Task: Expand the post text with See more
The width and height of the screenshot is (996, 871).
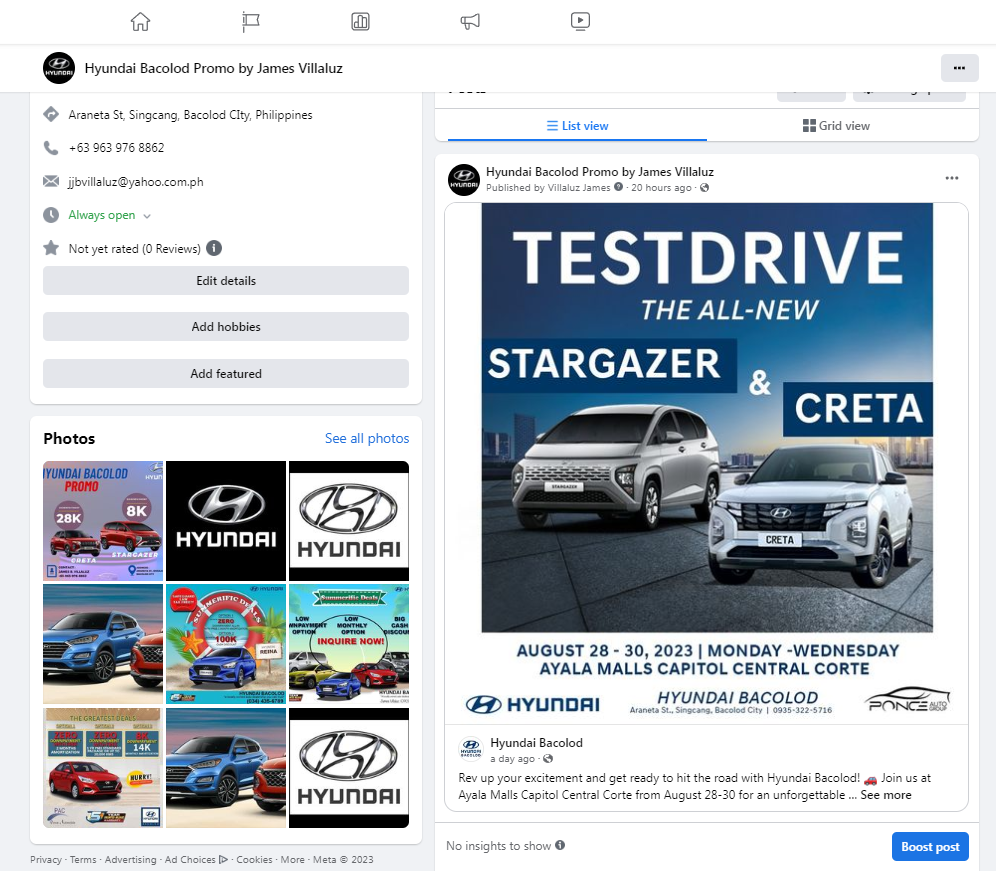Action: pos(885,795)
